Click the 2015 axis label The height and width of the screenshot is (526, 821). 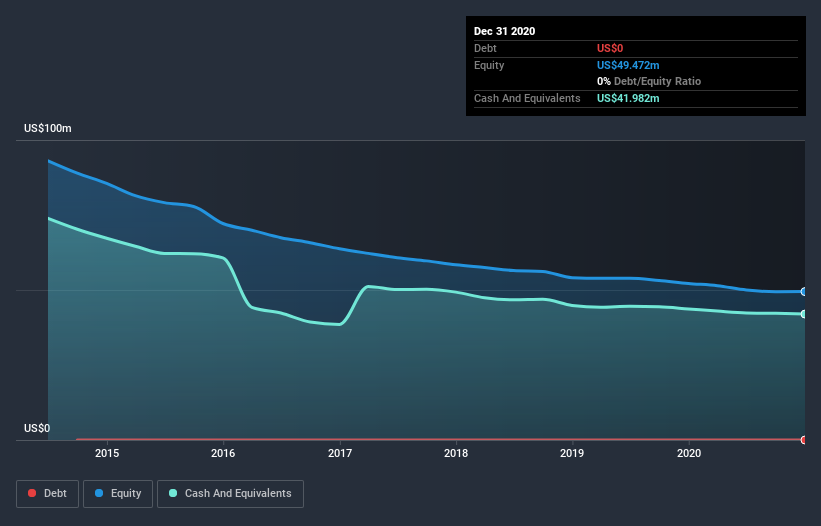coord(107,453)
